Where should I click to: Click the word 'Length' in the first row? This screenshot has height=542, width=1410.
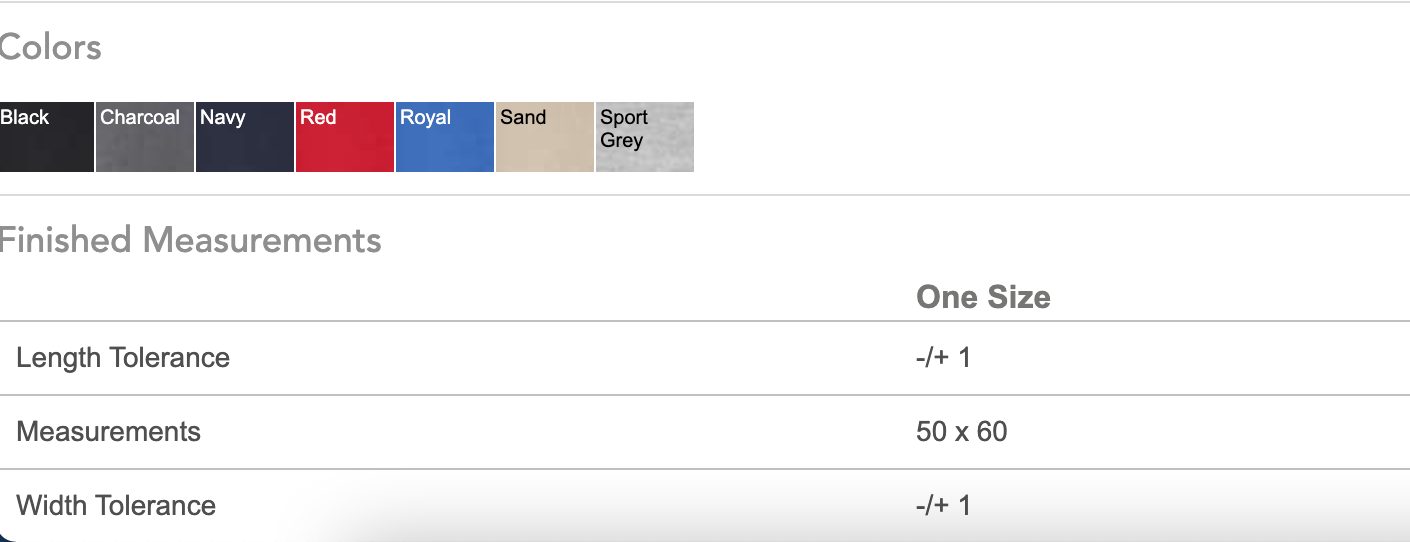(59, 358)
